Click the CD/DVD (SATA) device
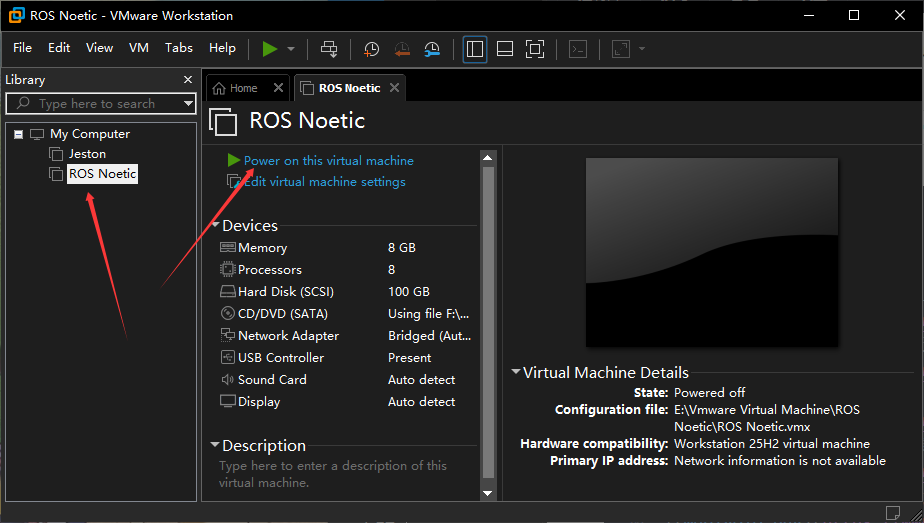 click(x=283, y=314)
